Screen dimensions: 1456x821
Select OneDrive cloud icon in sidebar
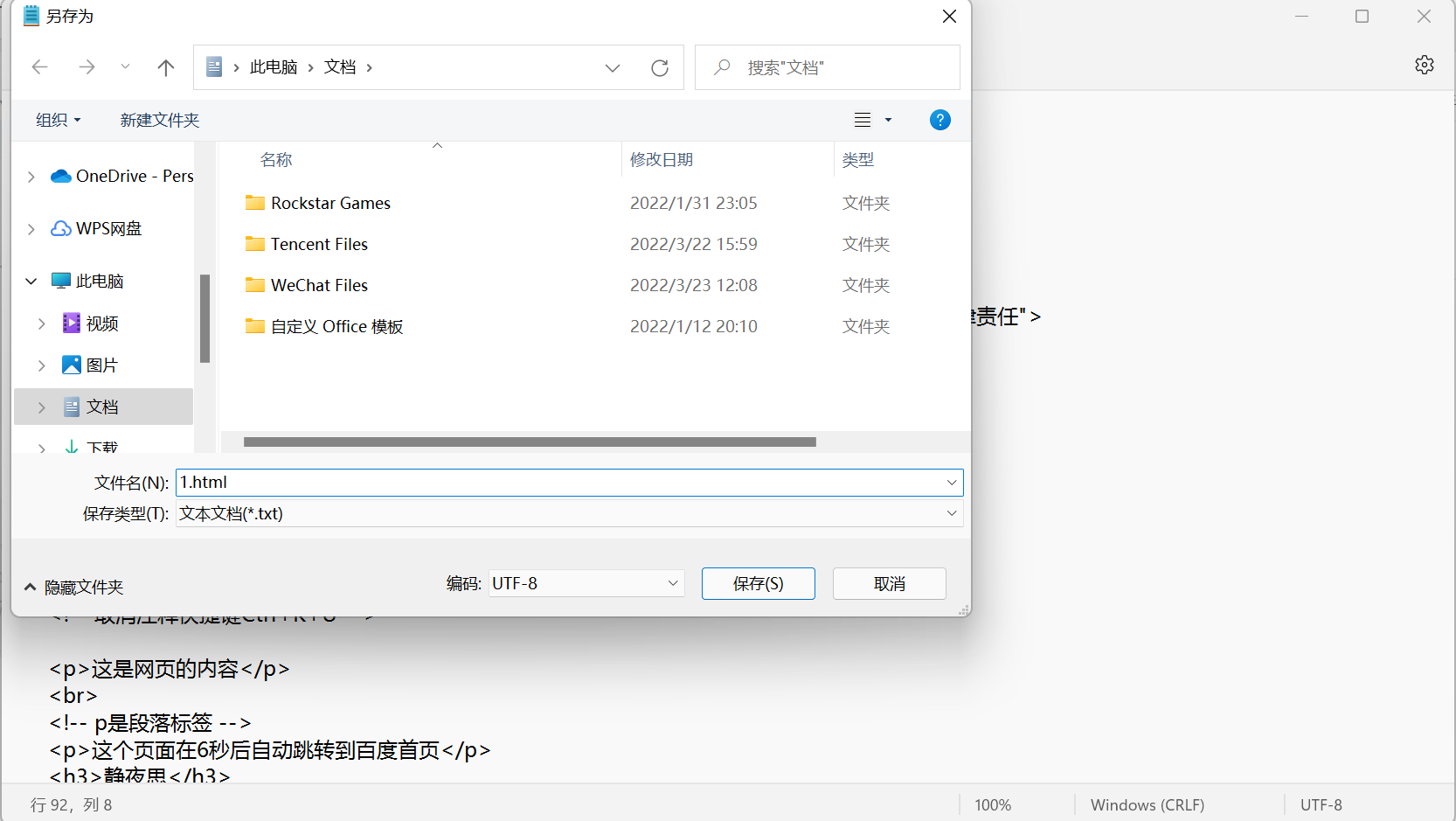[61, 176]
